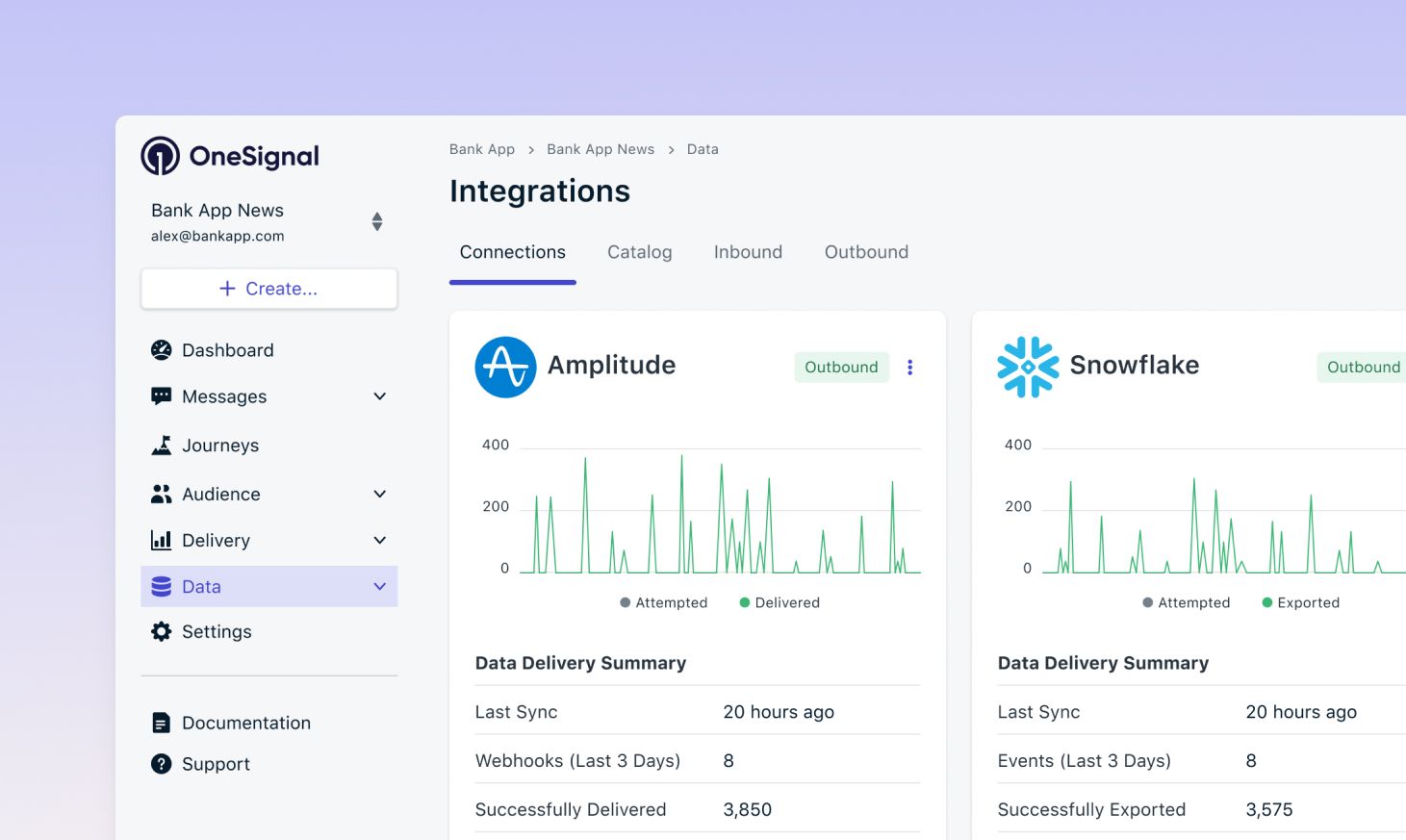Expand the Delivery menu chevron
Image resolution: width=1406 pixels, height=840 pixels.
(x=380, y=540)
